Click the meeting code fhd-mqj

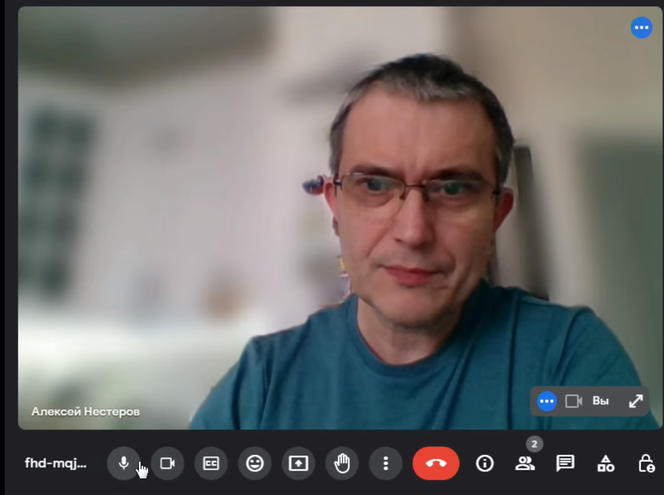56,463
